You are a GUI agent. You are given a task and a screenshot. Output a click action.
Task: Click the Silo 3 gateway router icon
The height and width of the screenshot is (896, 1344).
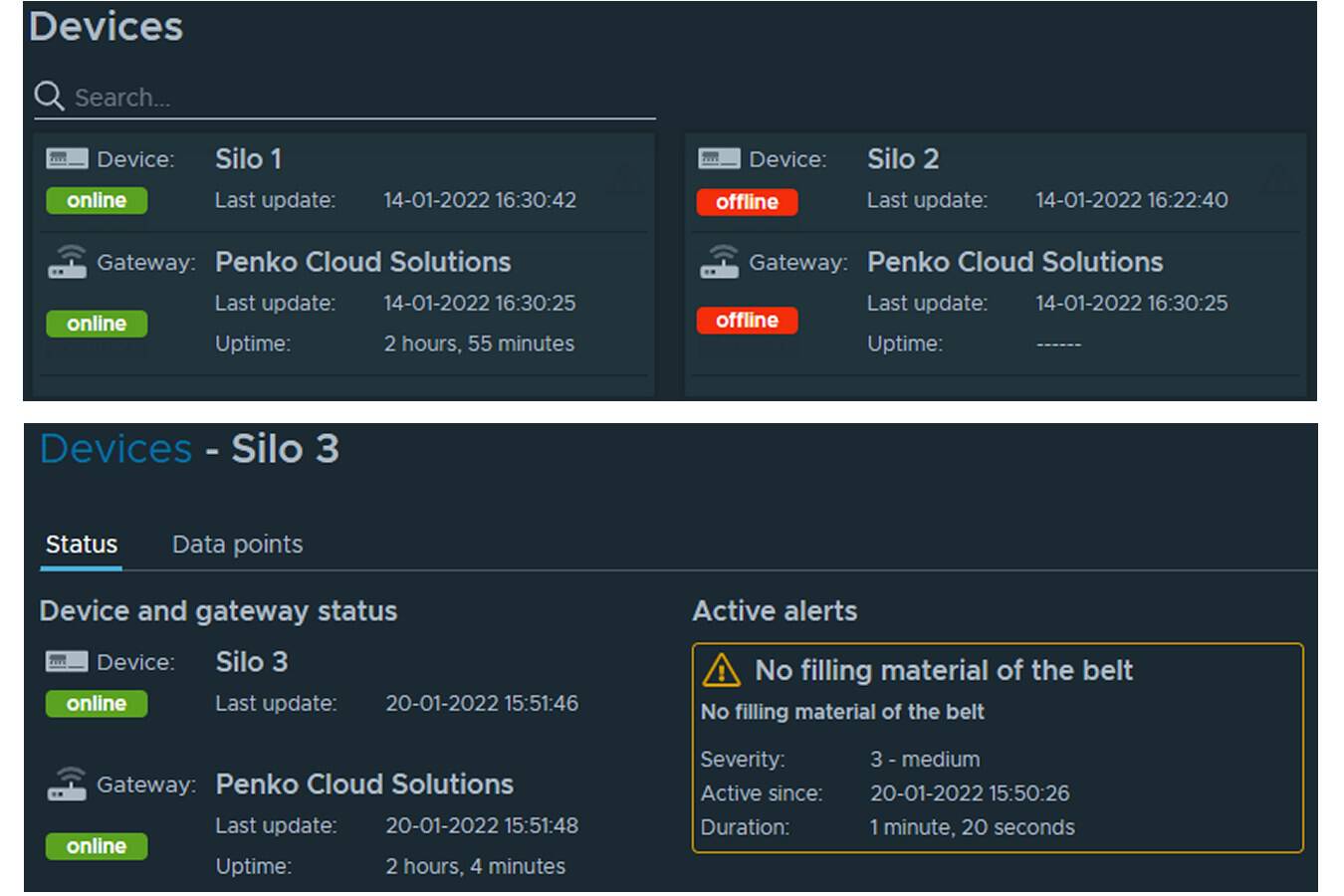(67, 784)
